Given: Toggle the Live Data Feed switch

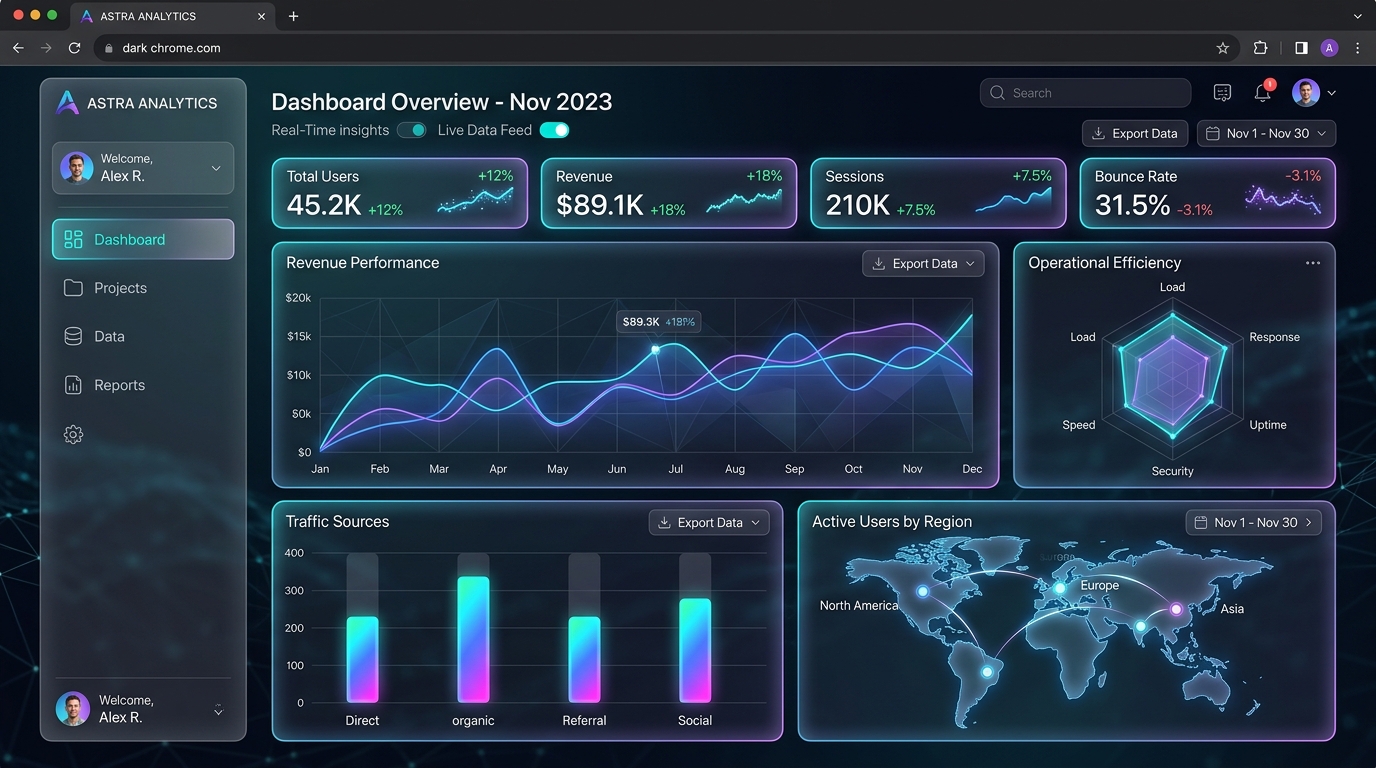Looking at the screenshot, I should [x=554, y=130].
